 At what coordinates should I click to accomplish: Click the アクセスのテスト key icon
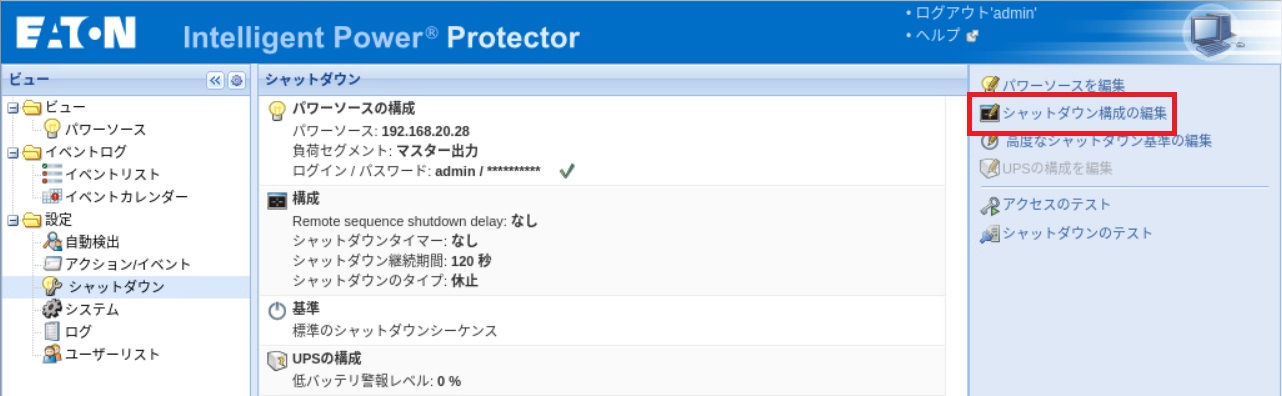point(990,205)
